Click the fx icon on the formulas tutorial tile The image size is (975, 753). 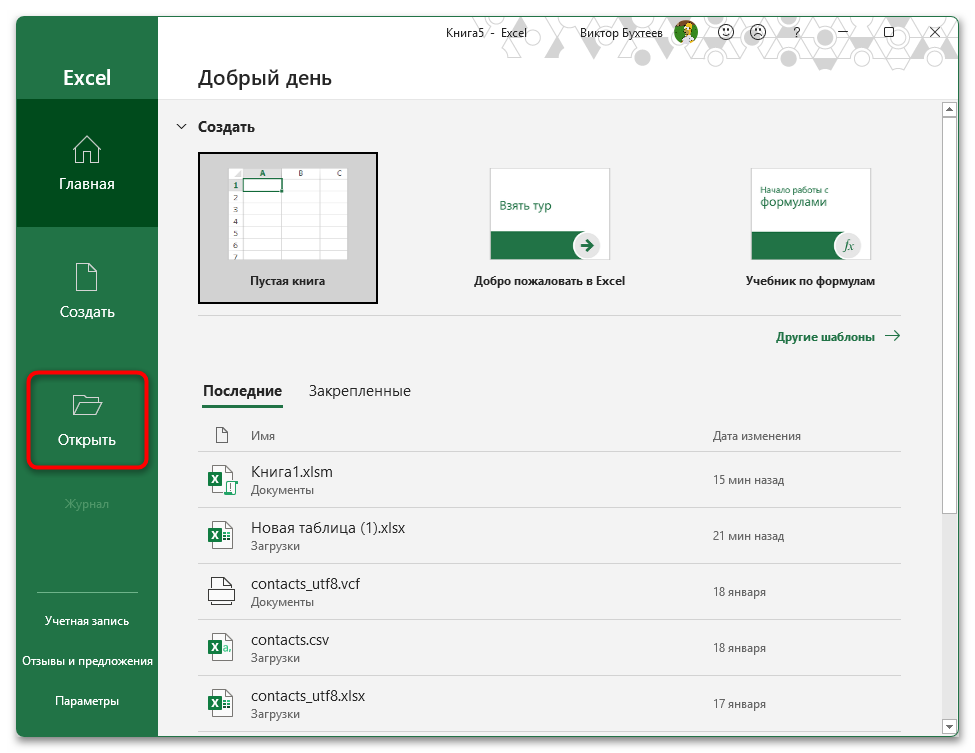pos(848,246)
